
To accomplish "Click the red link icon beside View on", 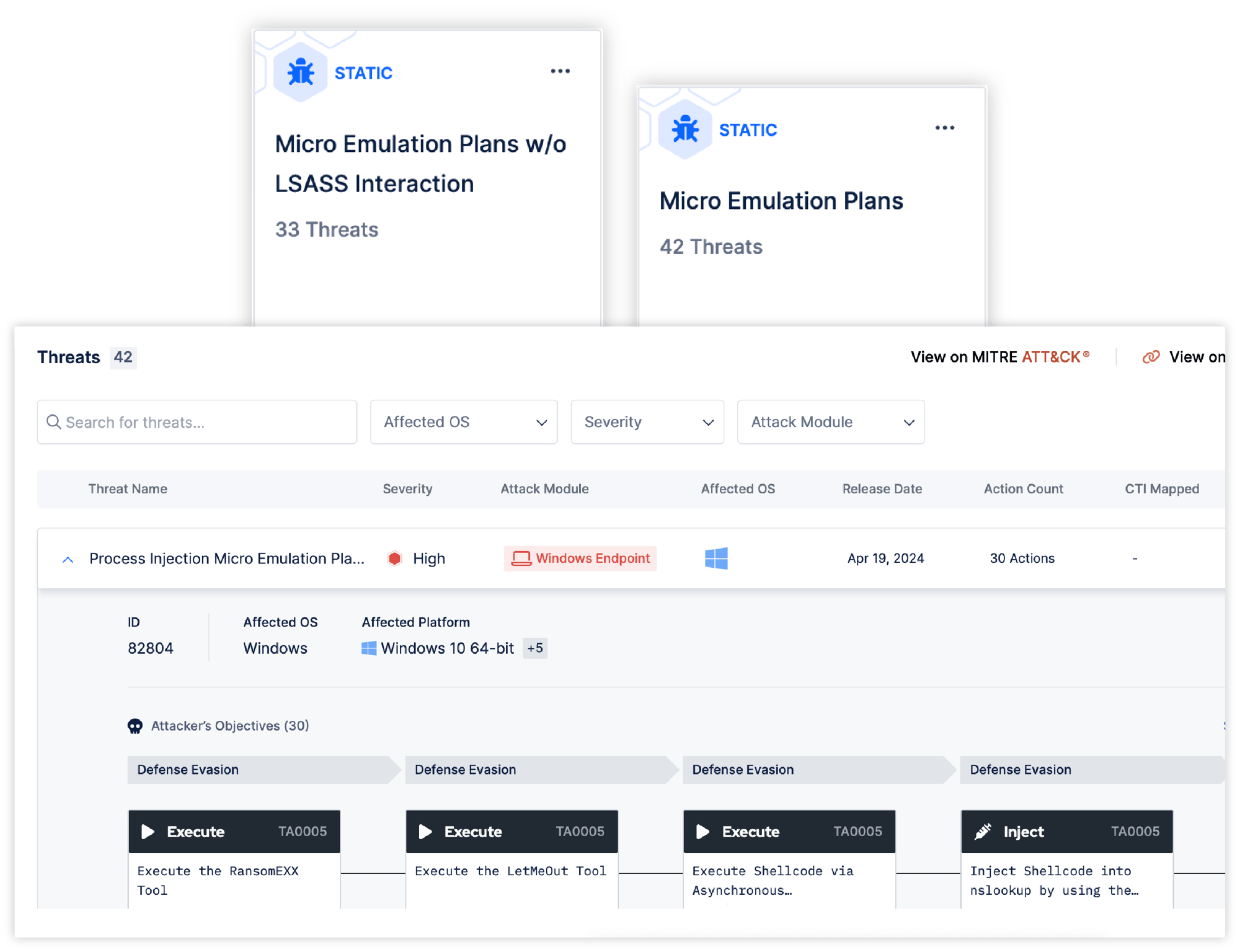I will coord(1151,357).
